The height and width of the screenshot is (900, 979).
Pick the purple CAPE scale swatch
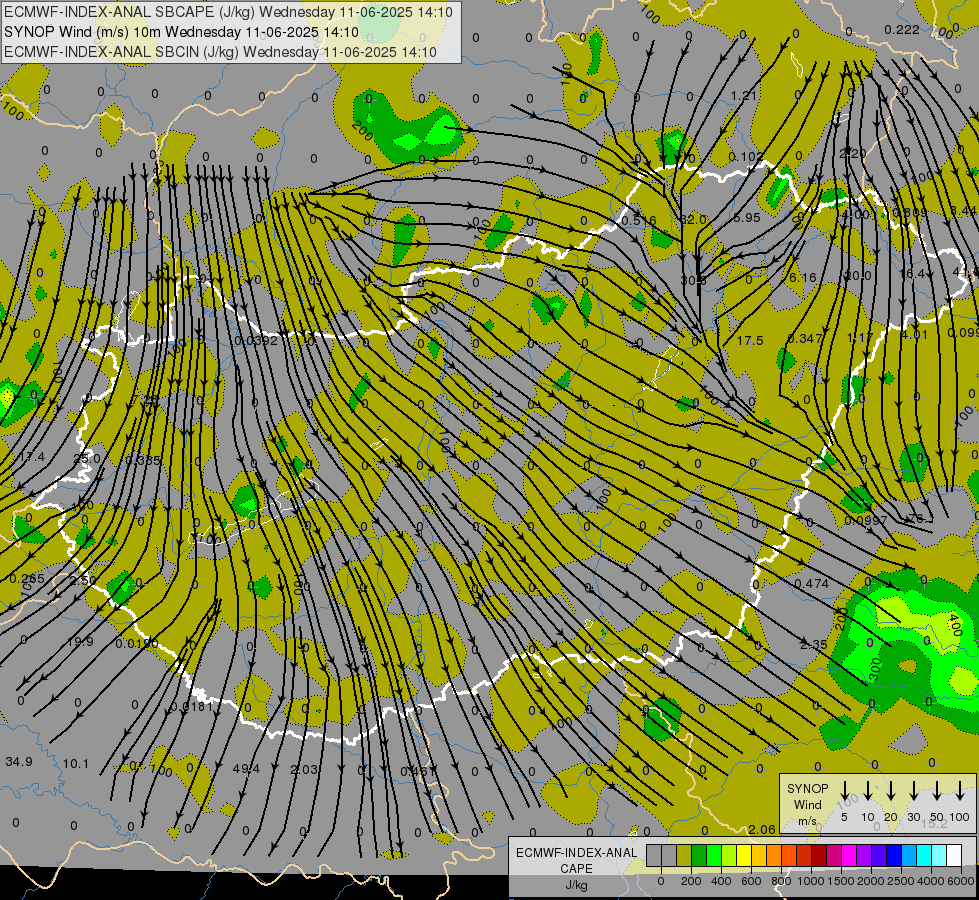pyautogui.click(x=863, y=856)
